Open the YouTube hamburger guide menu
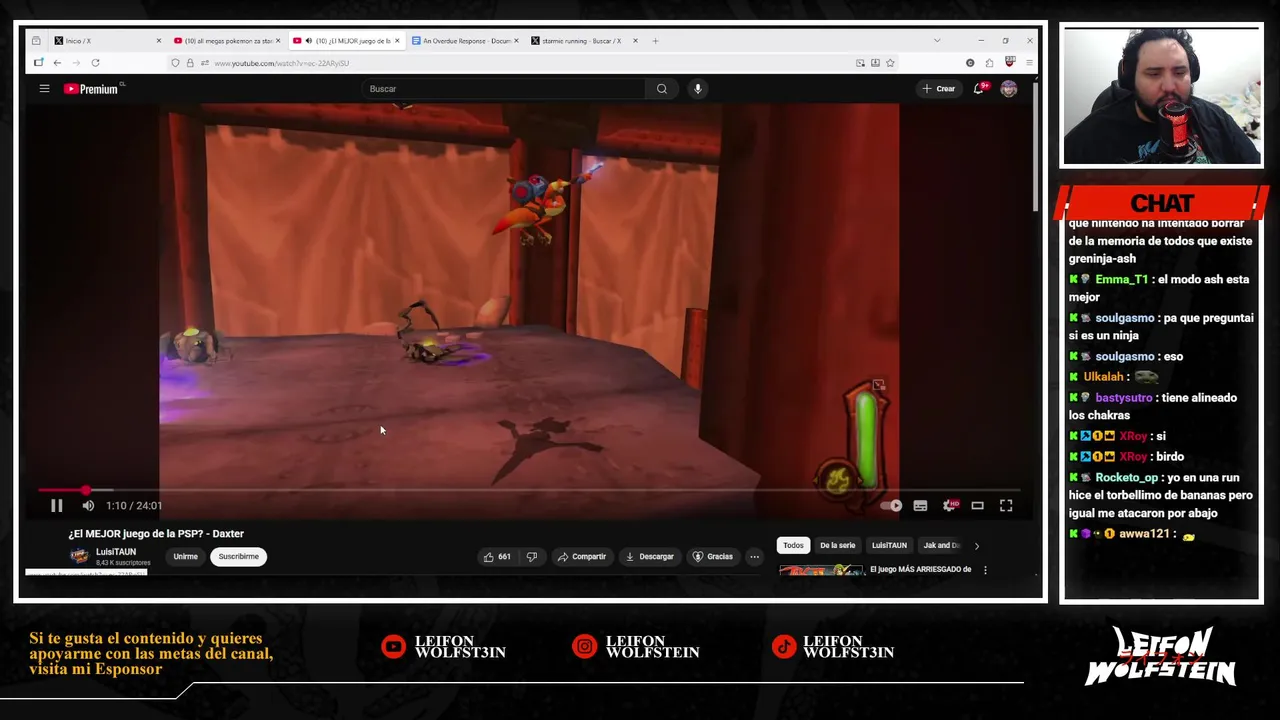The height and width of the screenshot is (720, 1280). click(x=44, y=89)
